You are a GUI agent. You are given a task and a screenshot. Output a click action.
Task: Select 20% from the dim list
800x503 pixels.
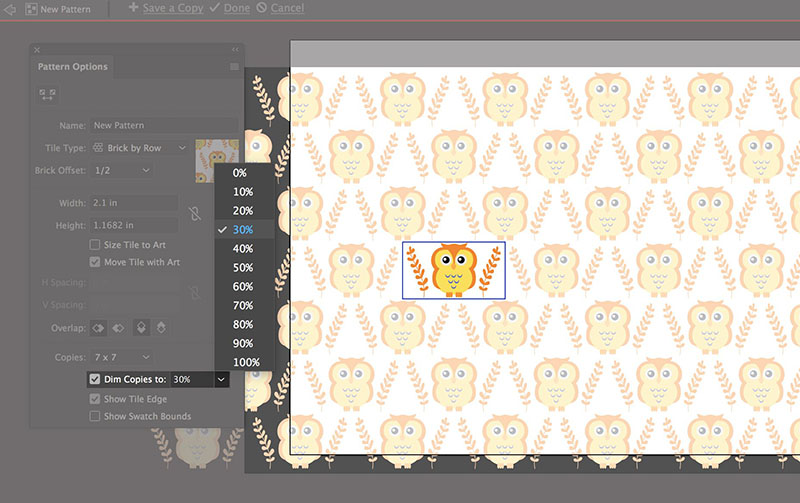[244, 211]
